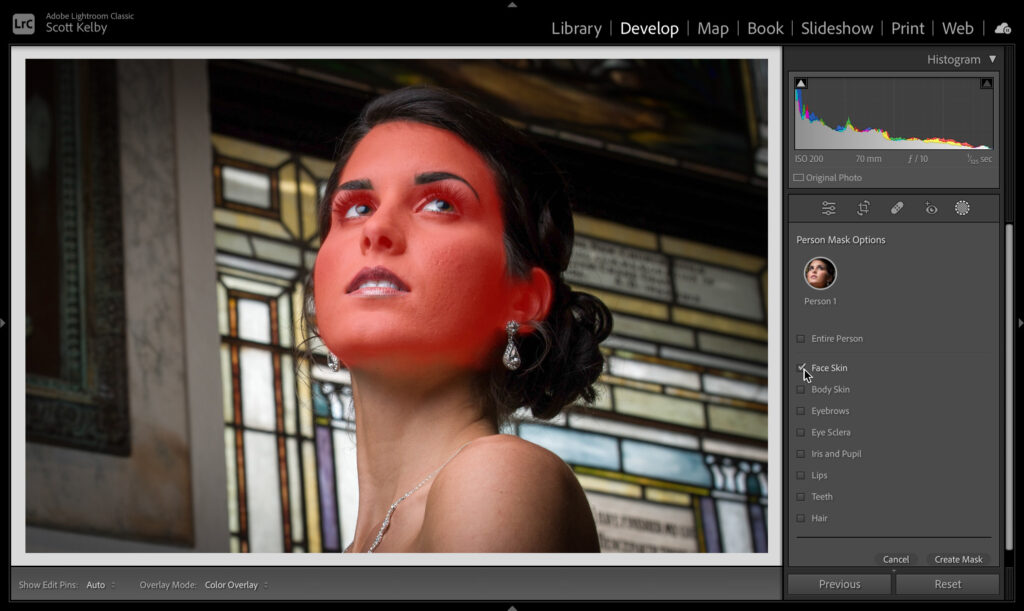
Task: Enable the Hair checkbox
Action: point(801,519)
